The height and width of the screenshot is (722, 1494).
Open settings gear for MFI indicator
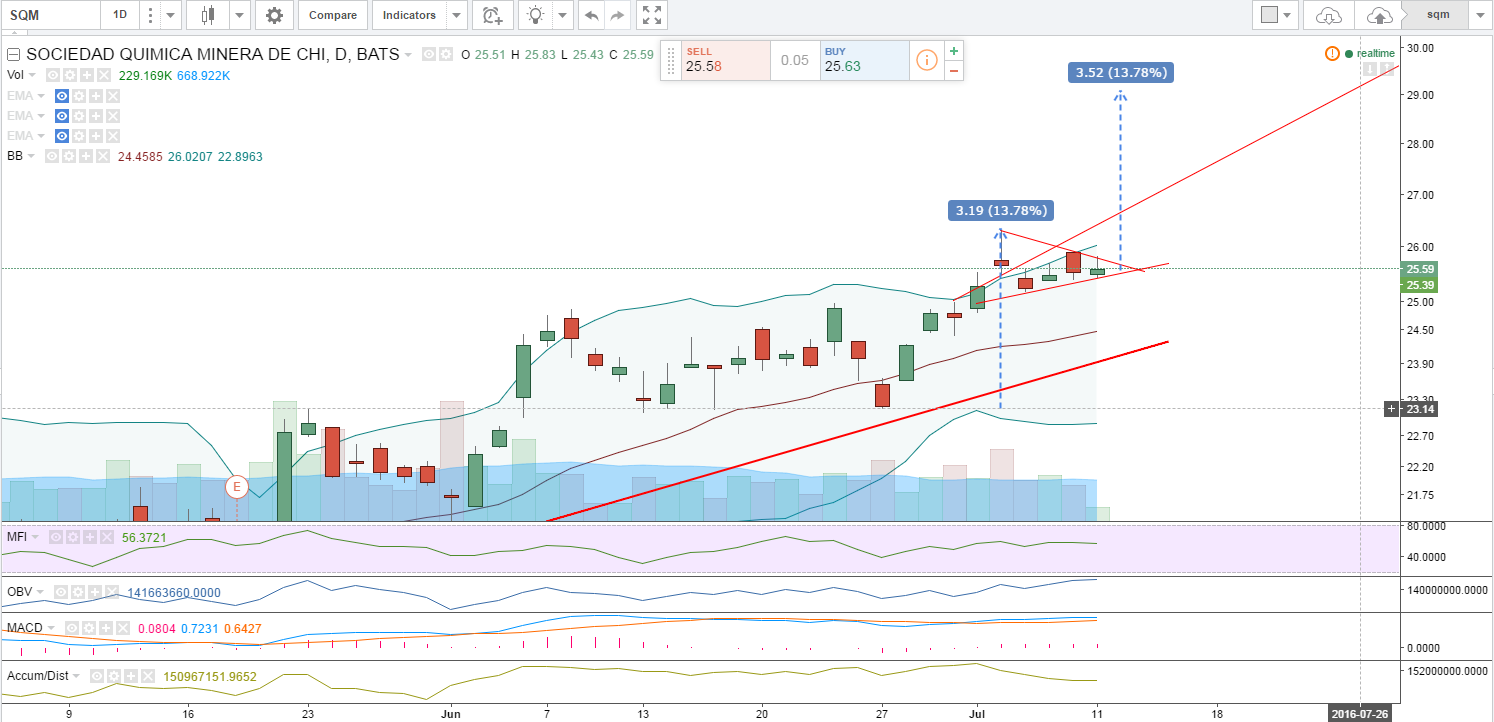[73, 537]
